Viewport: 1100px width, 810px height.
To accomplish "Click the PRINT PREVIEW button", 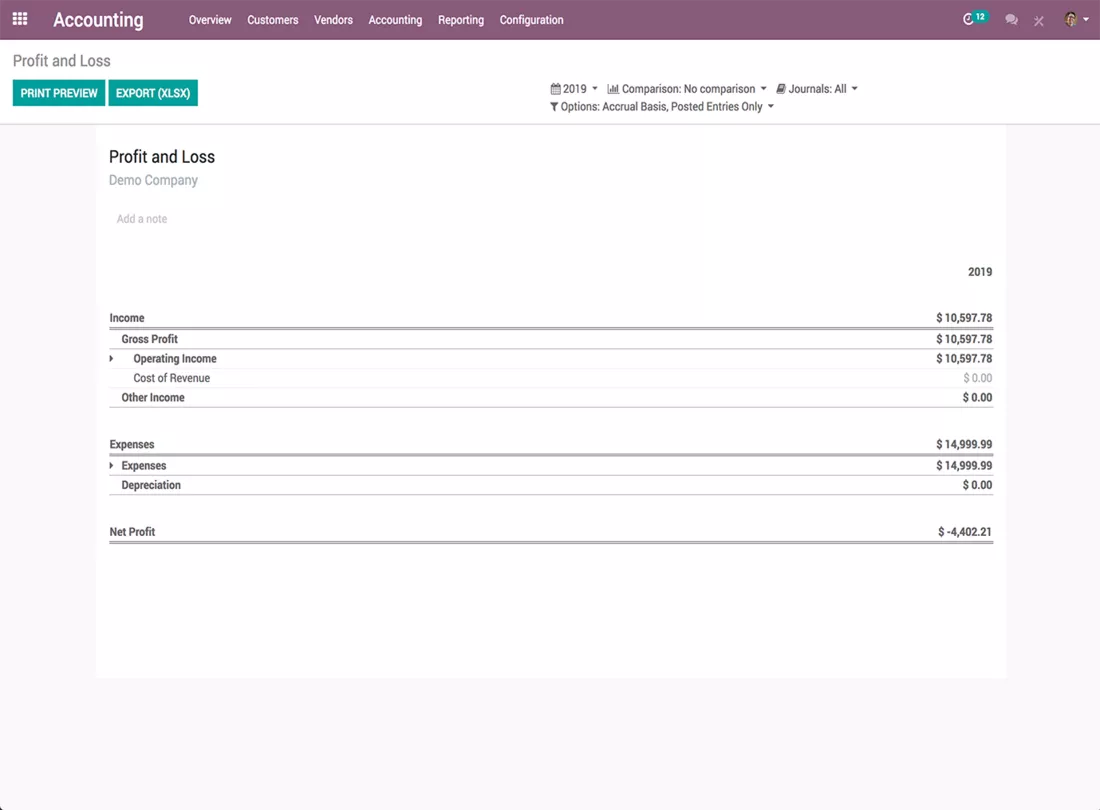I will click(59, 93).
